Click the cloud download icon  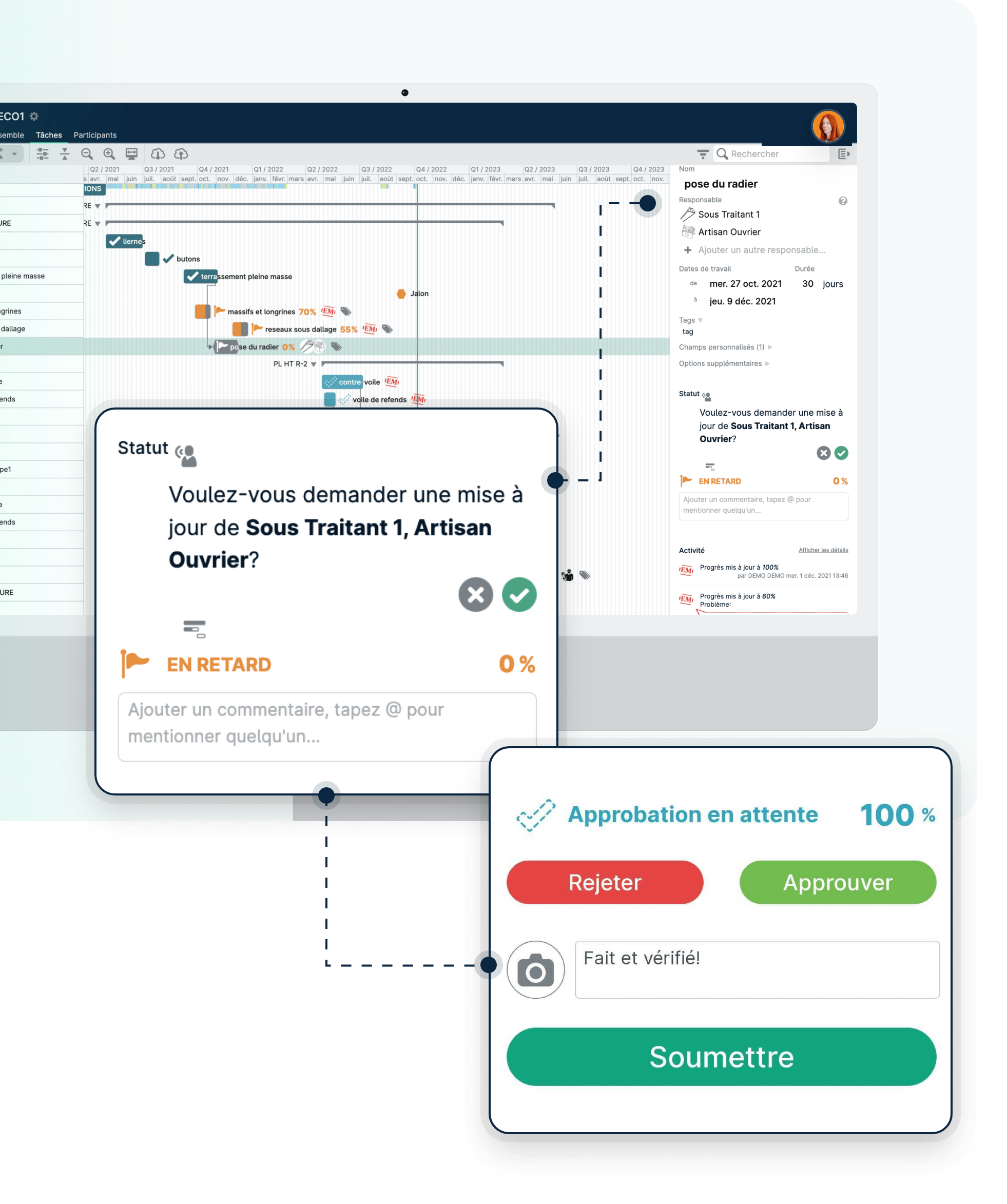(158, 153)
